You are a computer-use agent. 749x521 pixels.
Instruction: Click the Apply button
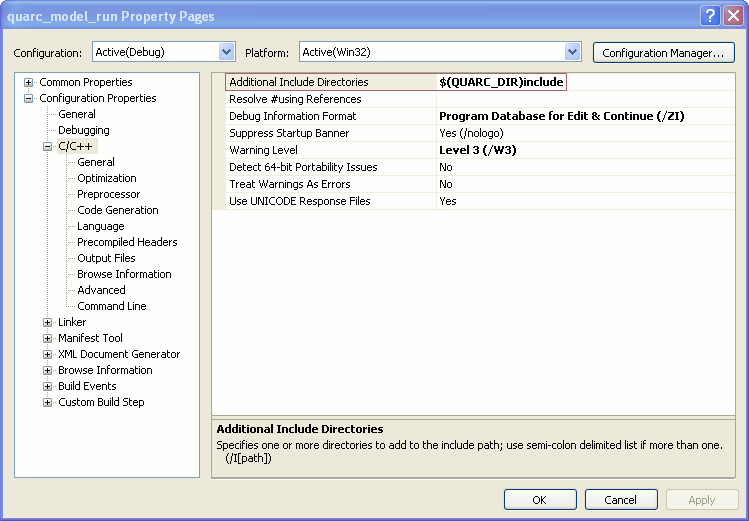(x=702, y=500)
